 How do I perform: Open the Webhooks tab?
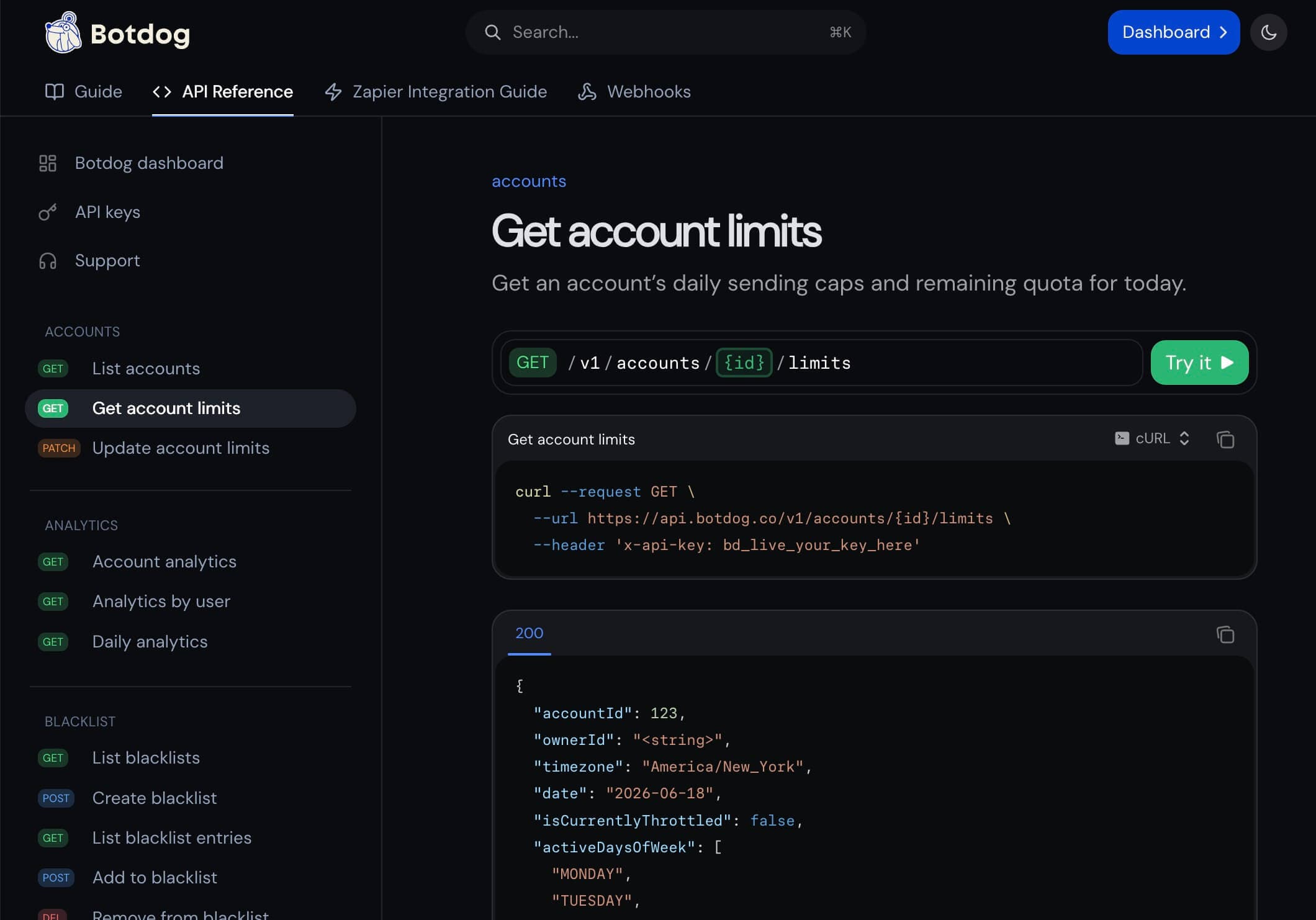pyautogui.click(x=634, y=92)
